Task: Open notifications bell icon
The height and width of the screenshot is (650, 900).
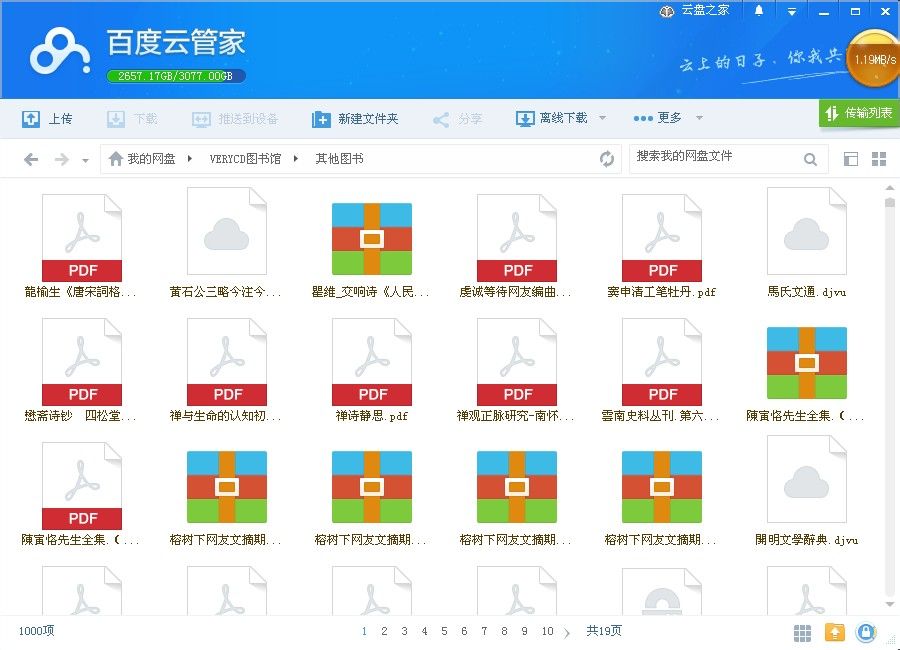Action: [x=758, y=10]
